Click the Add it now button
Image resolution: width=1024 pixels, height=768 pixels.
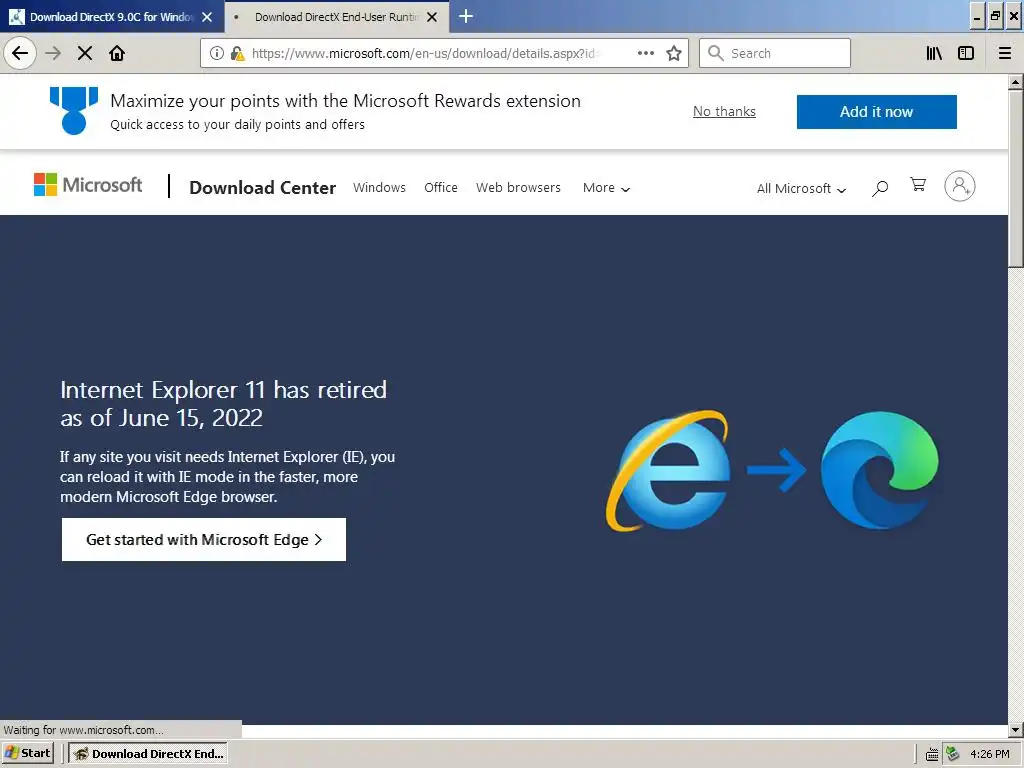(876, 112)
